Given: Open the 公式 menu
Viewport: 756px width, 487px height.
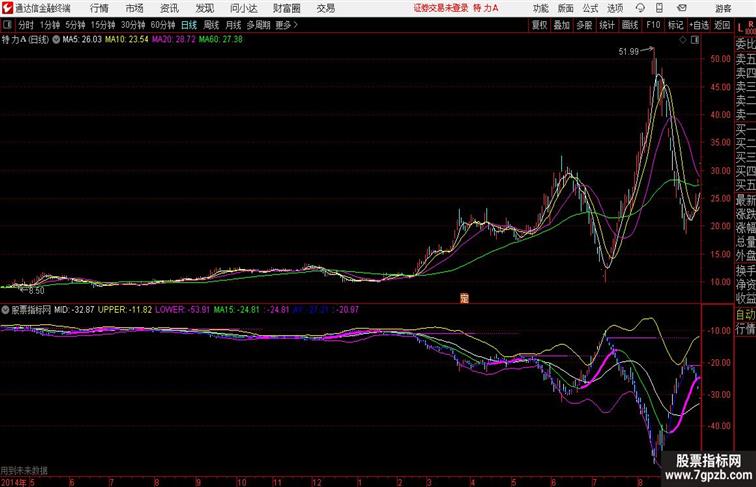Looking at the screenshot, I should (590, 8).
